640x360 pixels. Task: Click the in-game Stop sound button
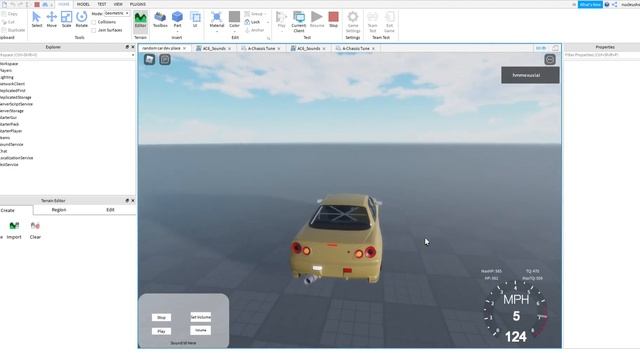[x=161, y=317]
